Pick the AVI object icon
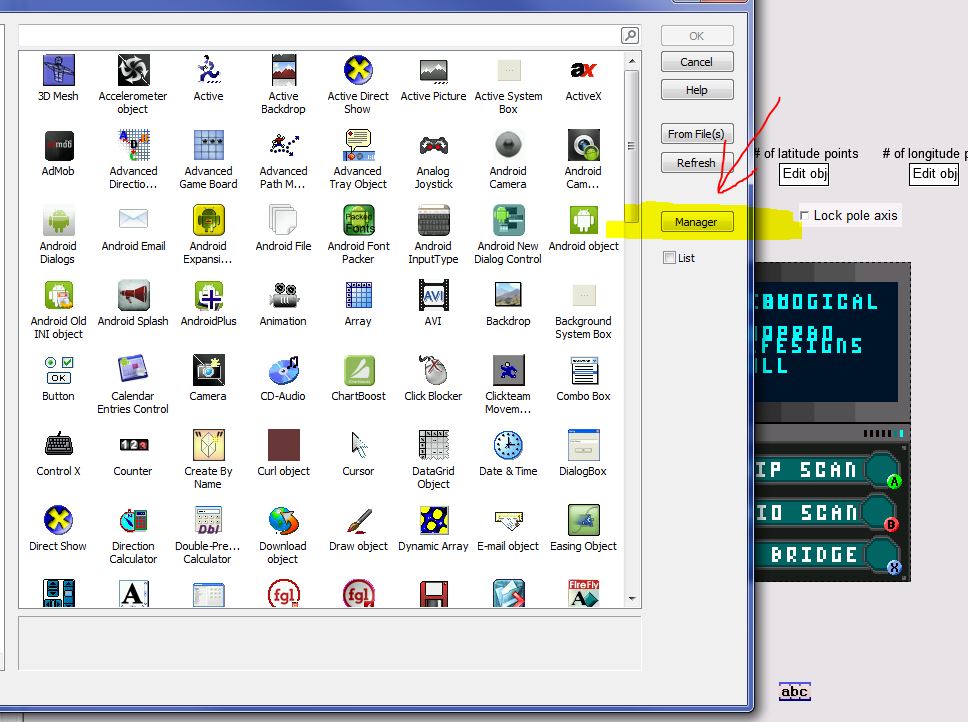This screenshot has height=722, width=968. coord(433,296)
